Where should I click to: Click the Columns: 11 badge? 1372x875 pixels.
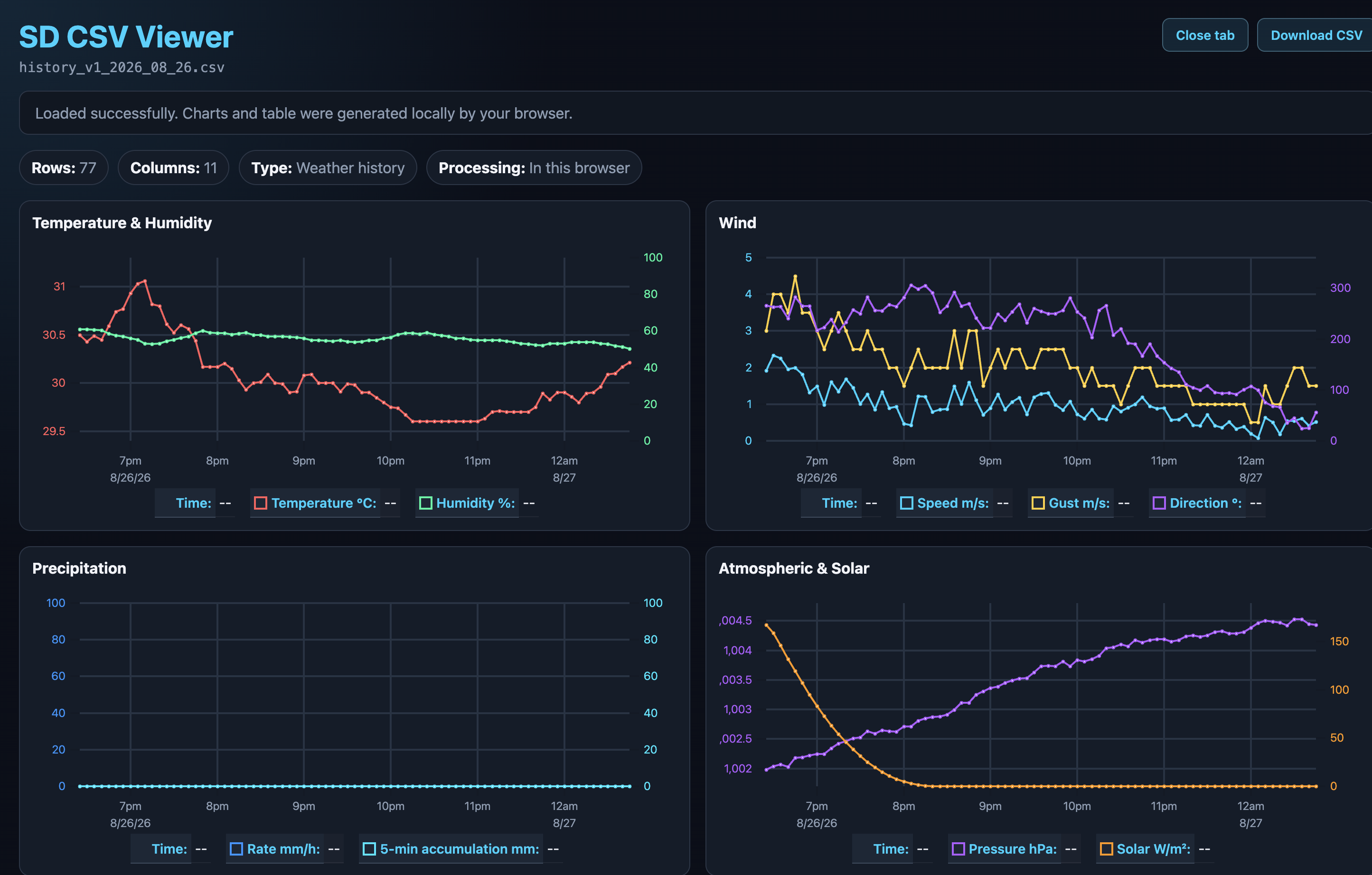pos(173,168)
